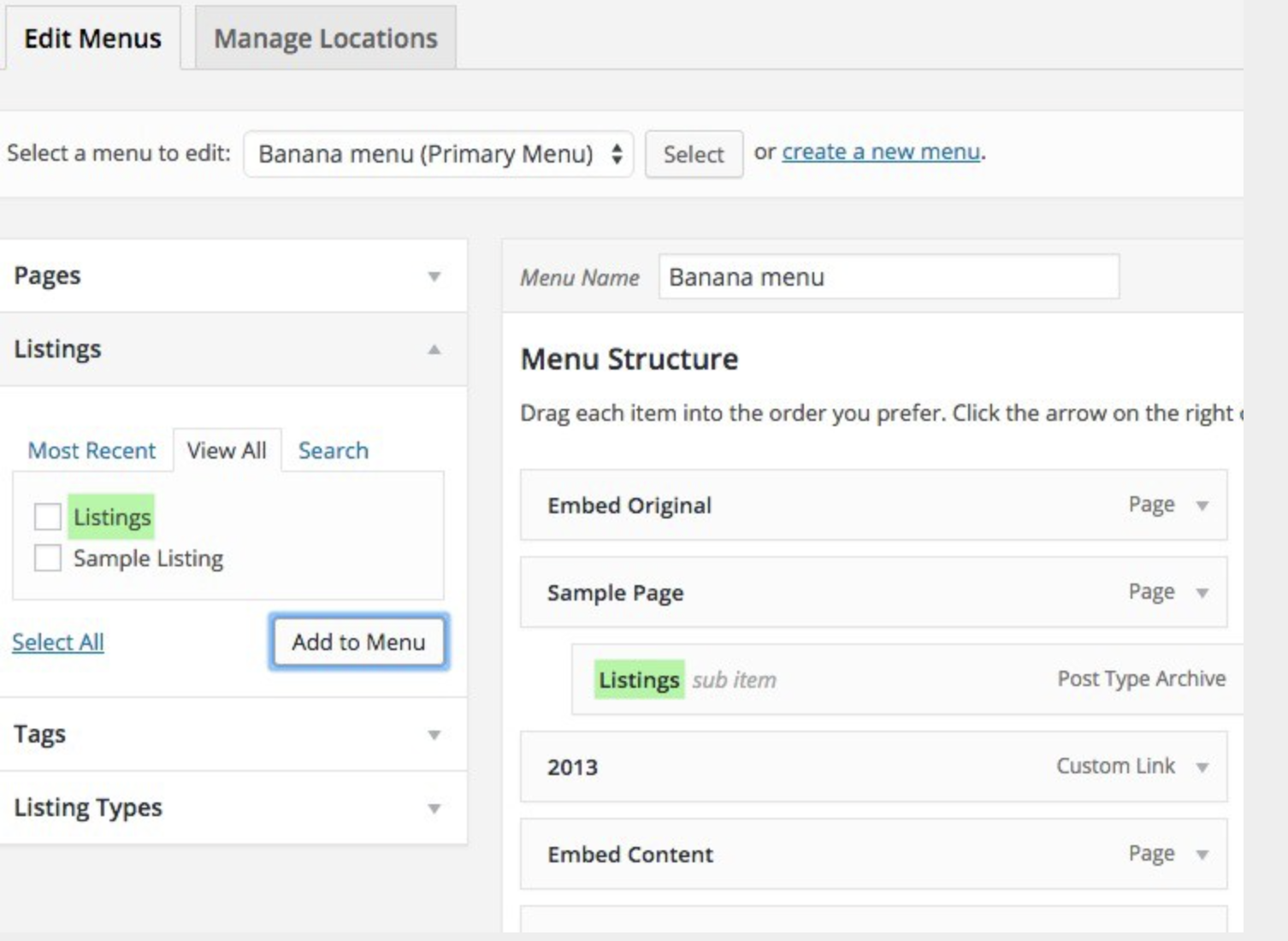Switch to the Manage Locations tab
Image resolution: width=1288 pixels, height=941 pixels.
pyautogui.click(x=326, y=38)
